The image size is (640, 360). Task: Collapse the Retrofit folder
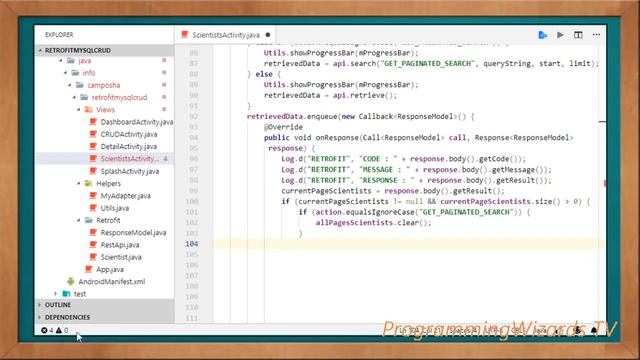[x=79, y=220]
